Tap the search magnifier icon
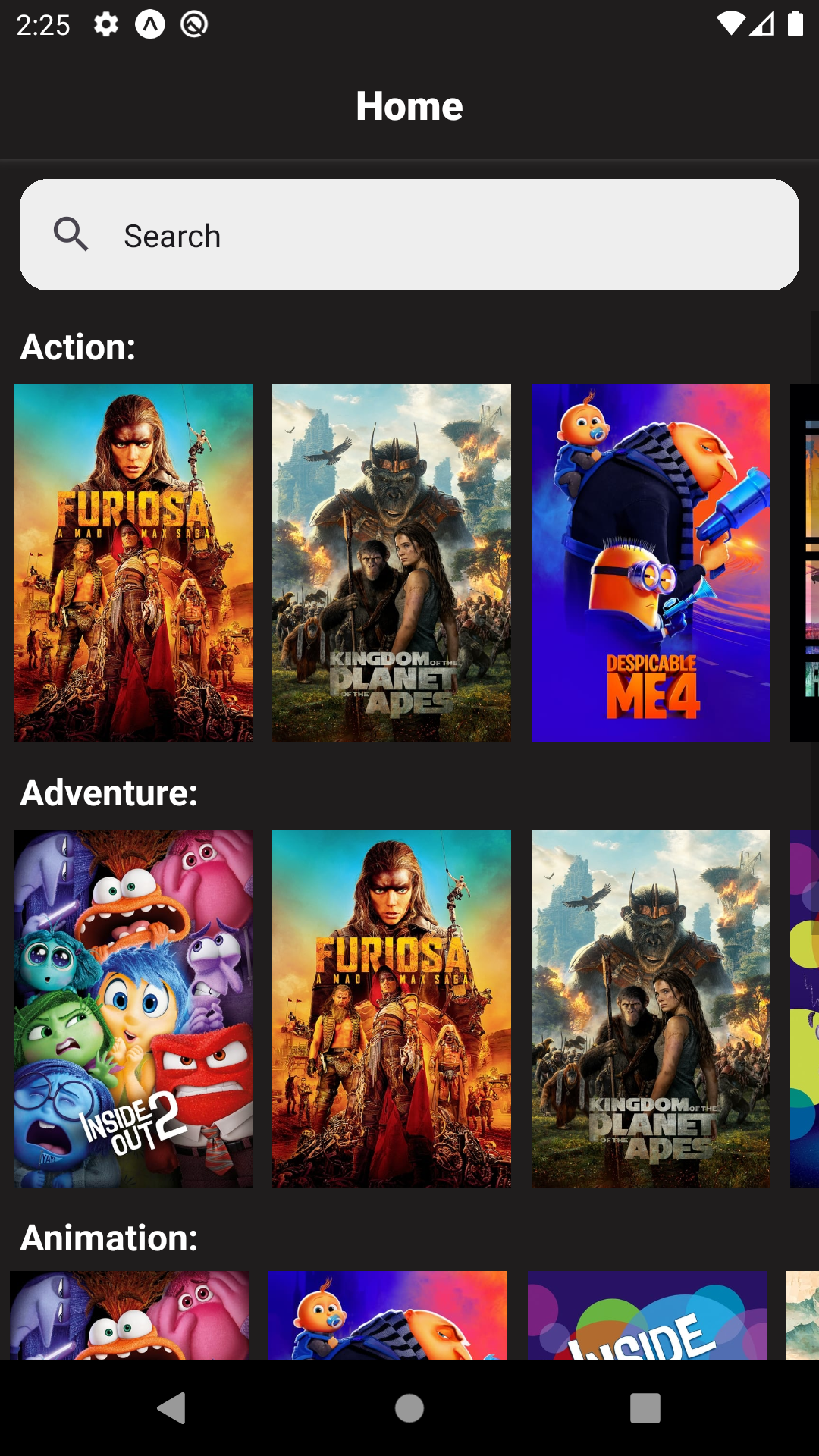The height and width of the screenshot is (1456, 819). pyautogui.click(x=71, y=234)
